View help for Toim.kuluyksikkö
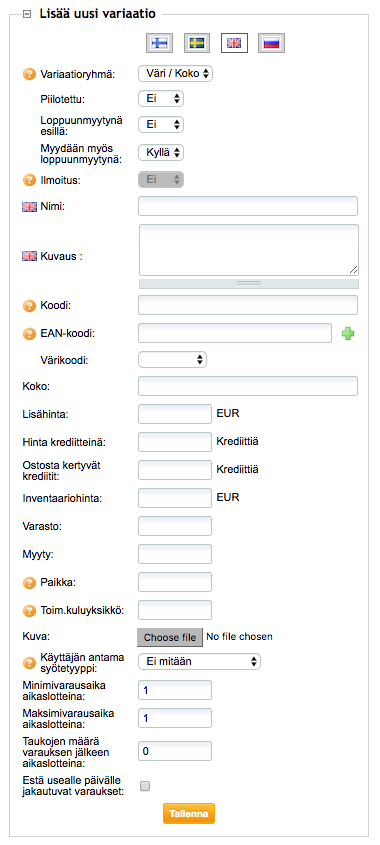 click(29, 611)
